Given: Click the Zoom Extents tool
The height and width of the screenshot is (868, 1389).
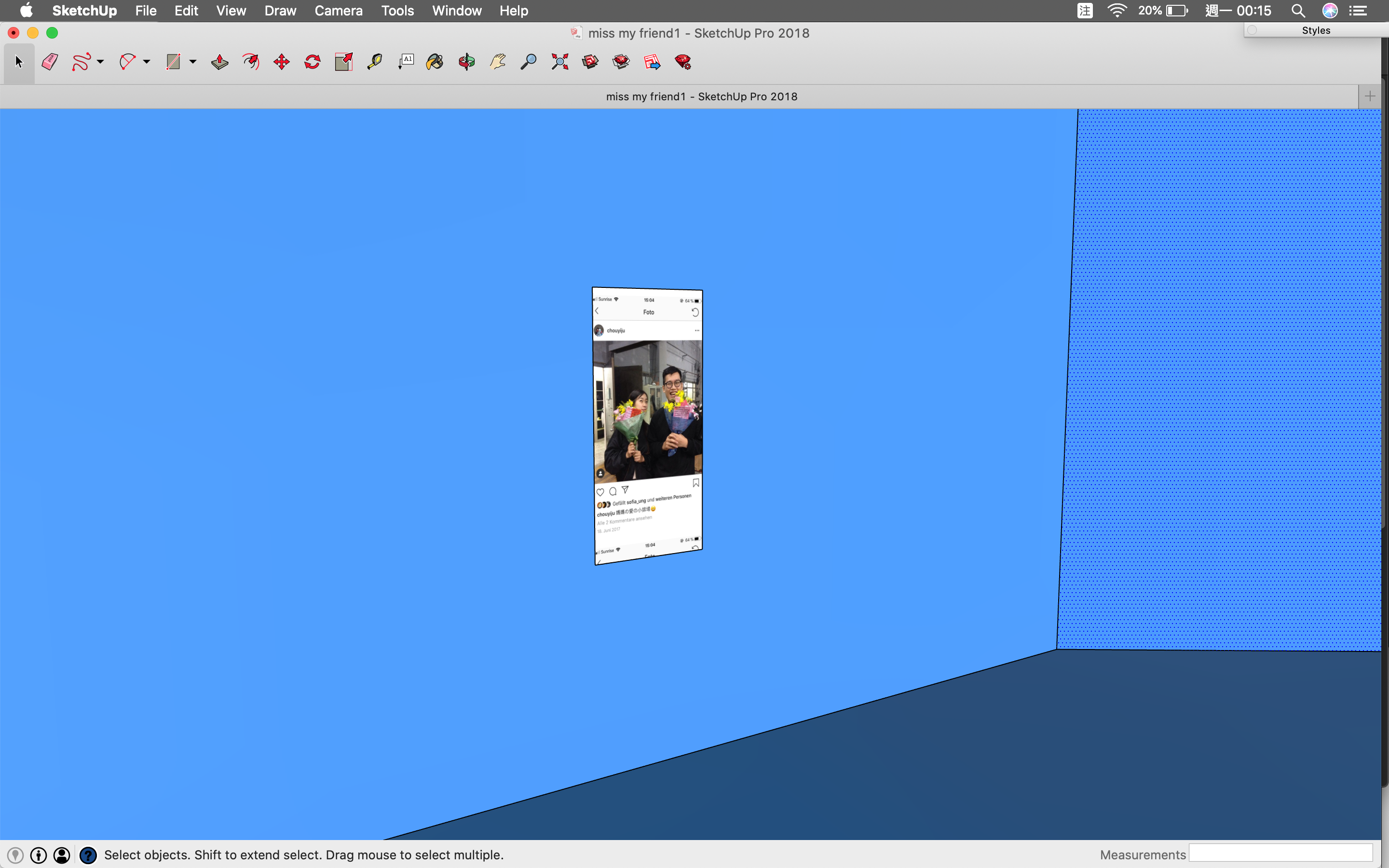Looking at the screenshot, I should [559, 62].
